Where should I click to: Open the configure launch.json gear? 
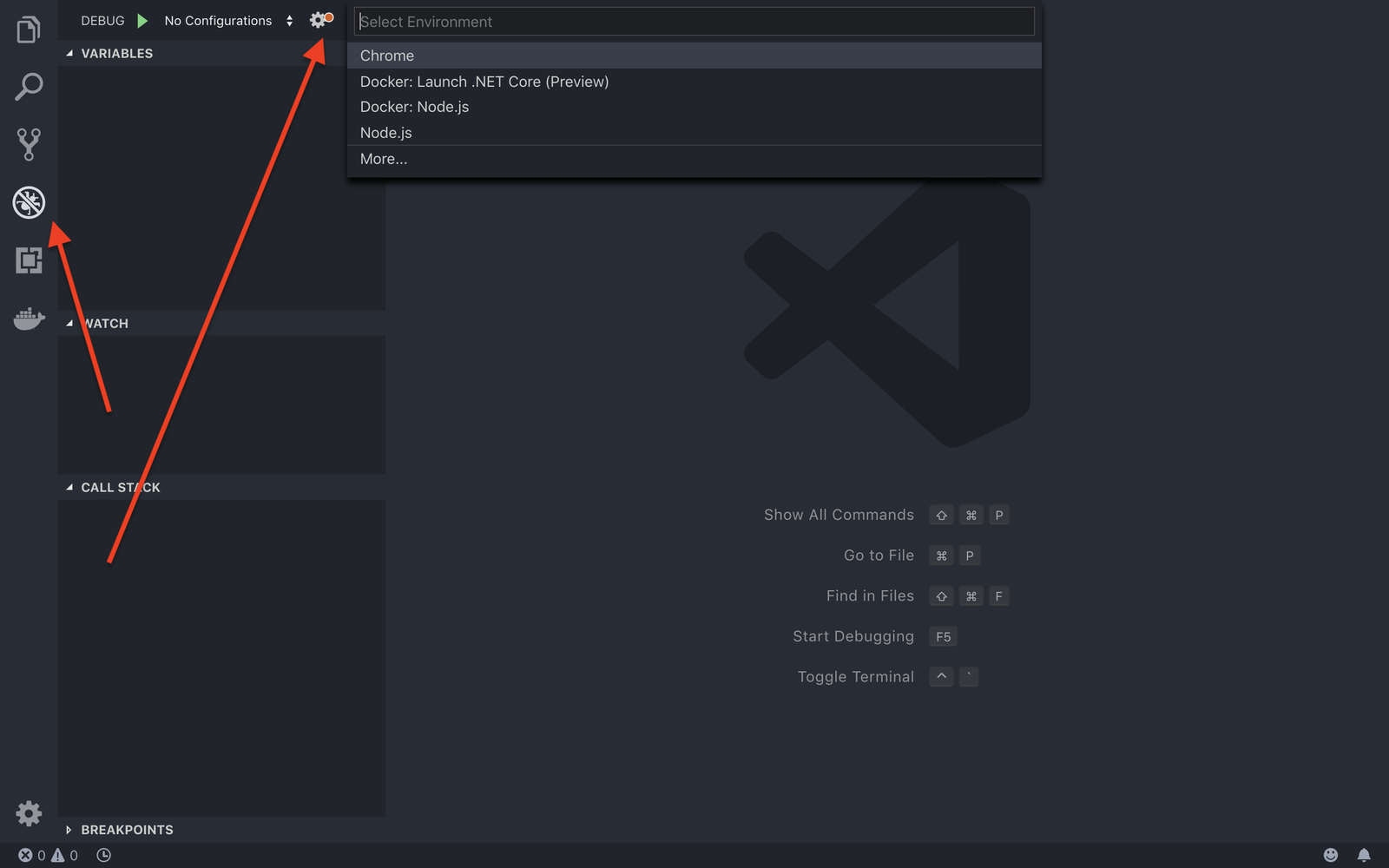coord(318,19)
